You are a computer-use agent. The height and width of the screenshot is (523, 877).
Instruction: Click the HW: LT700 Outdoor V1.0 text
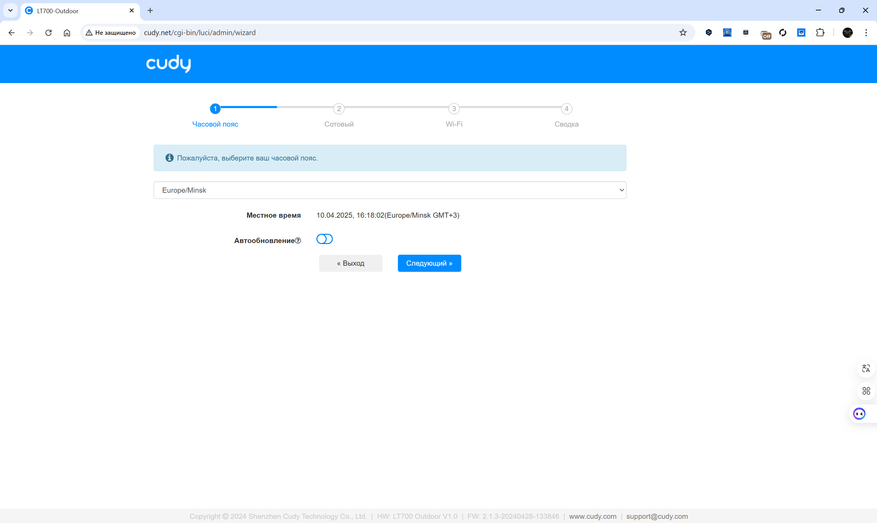417,516
